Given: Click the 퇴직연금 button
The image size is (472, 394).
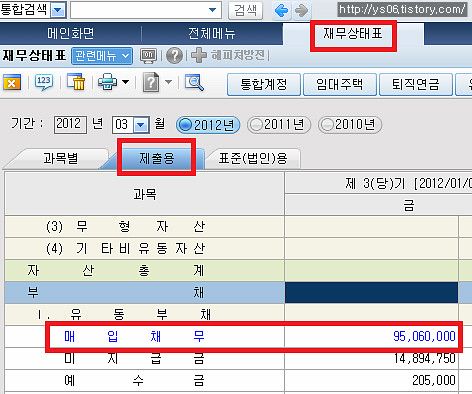Looking at the screenshot, I should point(416,84).
